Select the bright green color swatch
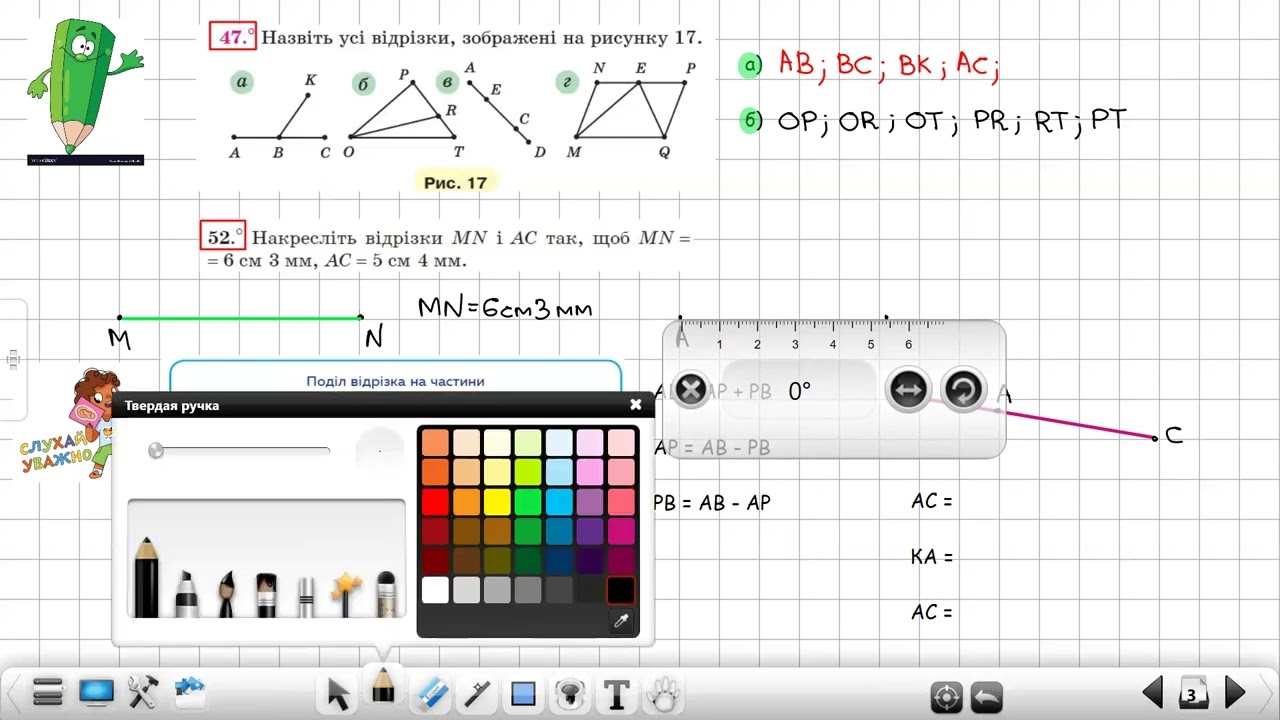The image size is (1280, 720). pyautogui.click(x=528, y=501)
